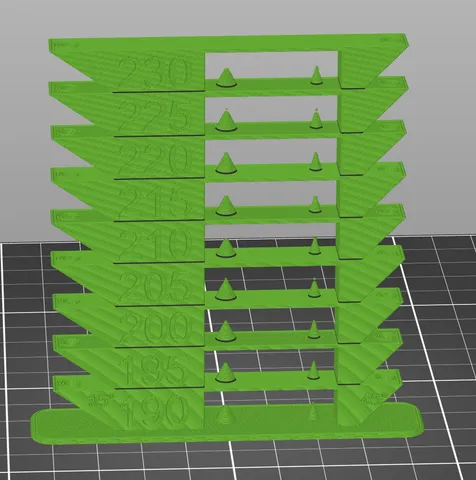Pick the 205 temperature section
The width and height of the screenshot is (476, 480).
click(x=155, y=287)
